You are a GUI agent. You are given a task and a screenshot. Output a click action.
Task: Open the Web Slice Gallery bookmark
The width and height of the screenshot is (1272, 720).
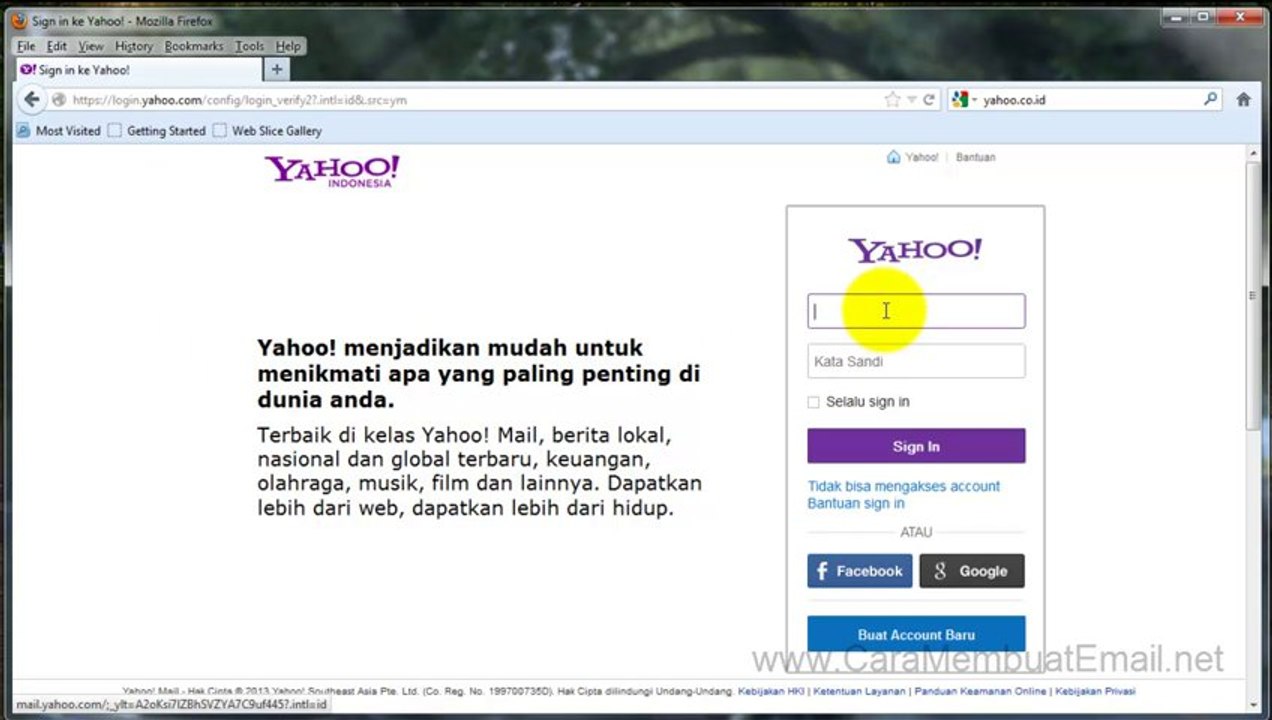[267, 131]
